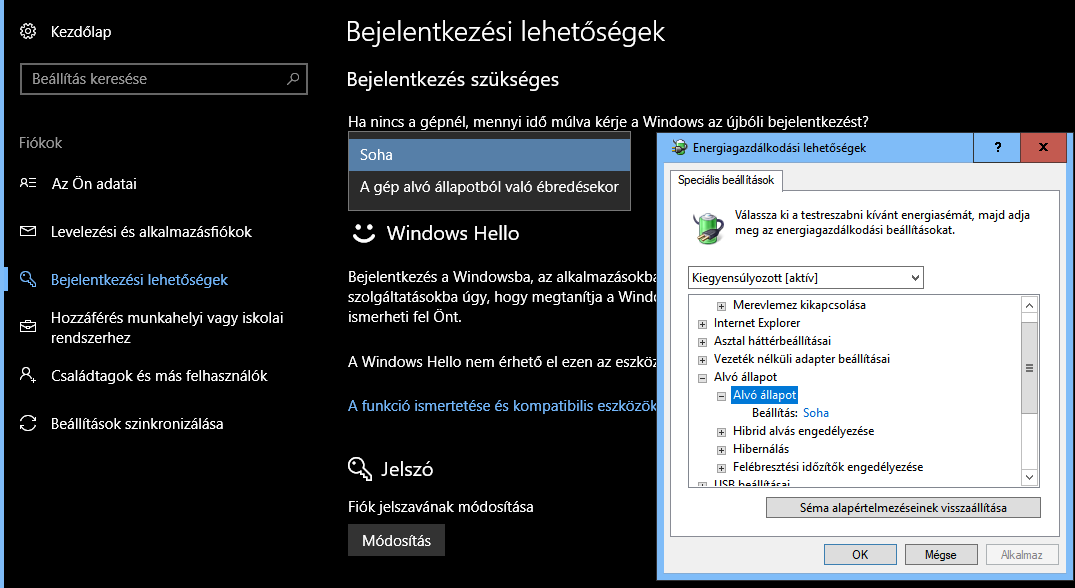
Task: Expand Merevlemez kikapcsolása node
Action: (x=721, y=306)
